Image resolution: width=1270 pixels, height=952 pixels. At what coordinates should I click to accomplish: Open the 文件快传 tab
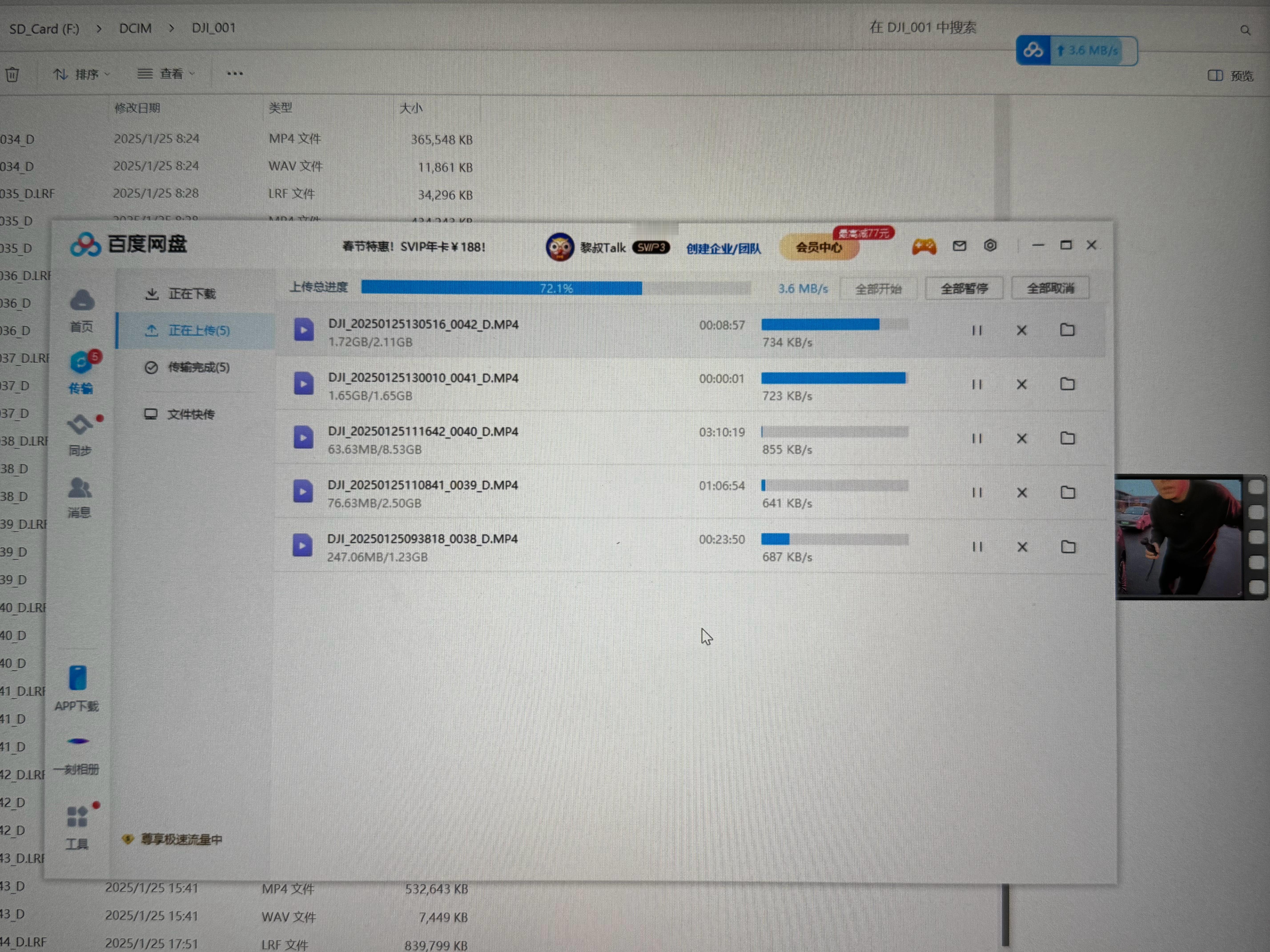[179, 414]
